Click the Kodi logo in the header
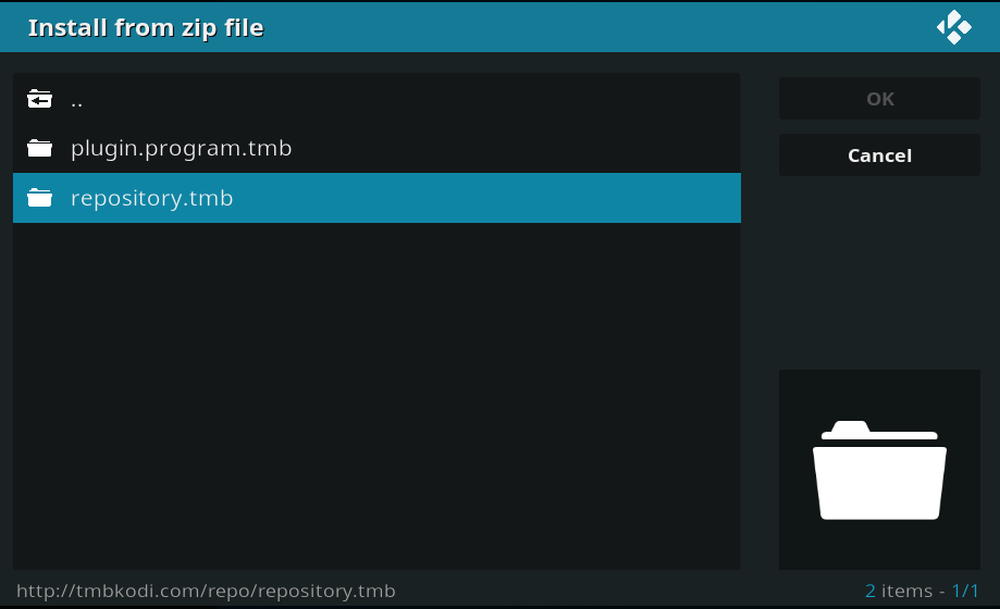The width and height of the screenshot is (1000, 609). (x=953, y=27)
